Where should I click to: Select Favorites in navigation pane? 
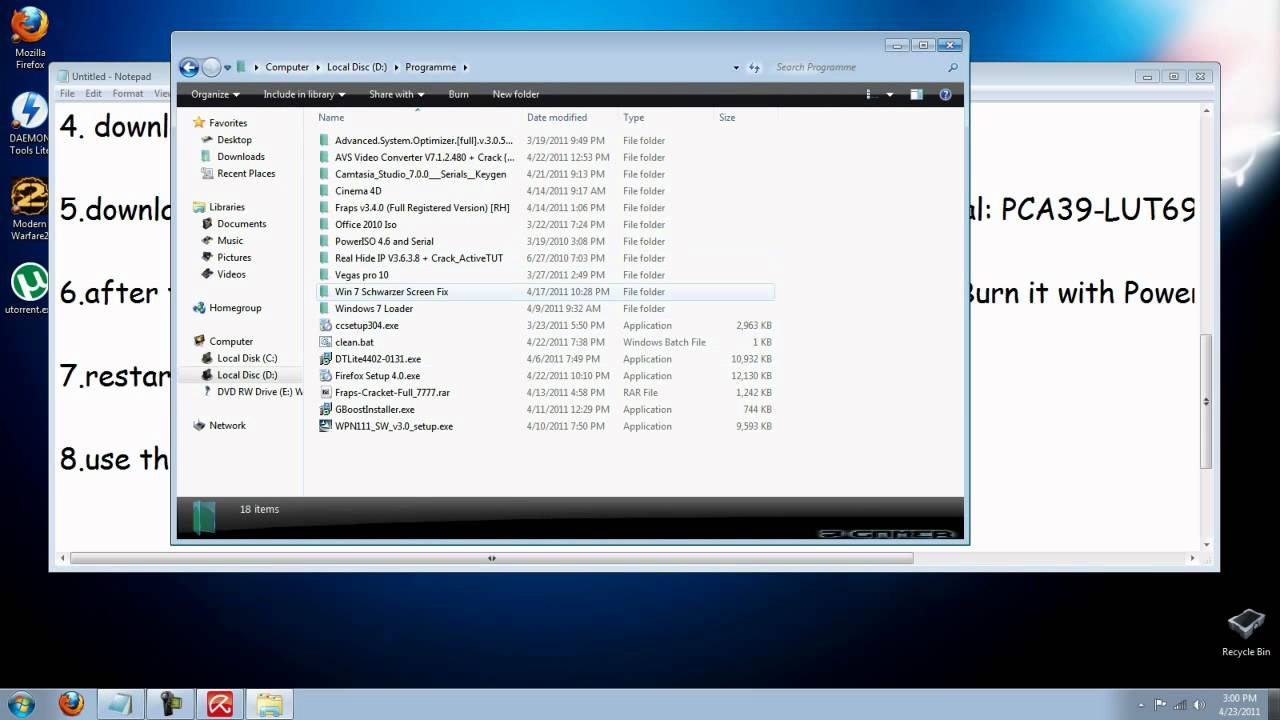pyautogui.click(x=228, y=123)
